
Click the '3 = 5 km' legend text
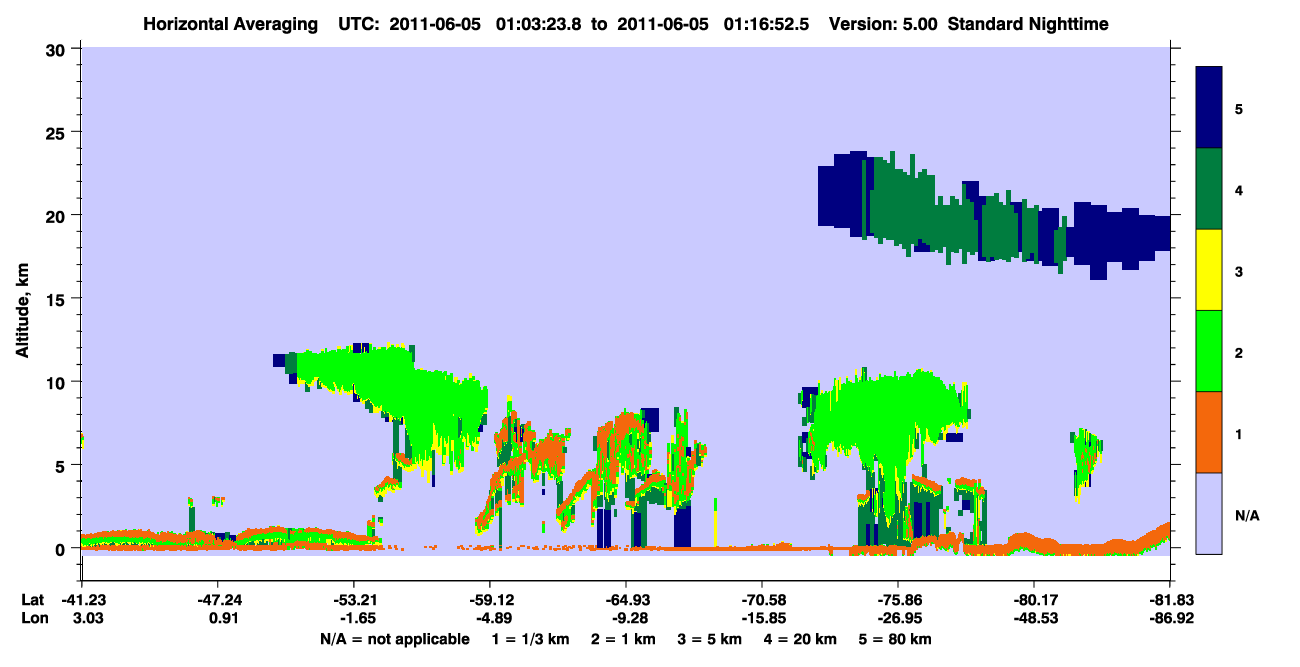(712, 639)
